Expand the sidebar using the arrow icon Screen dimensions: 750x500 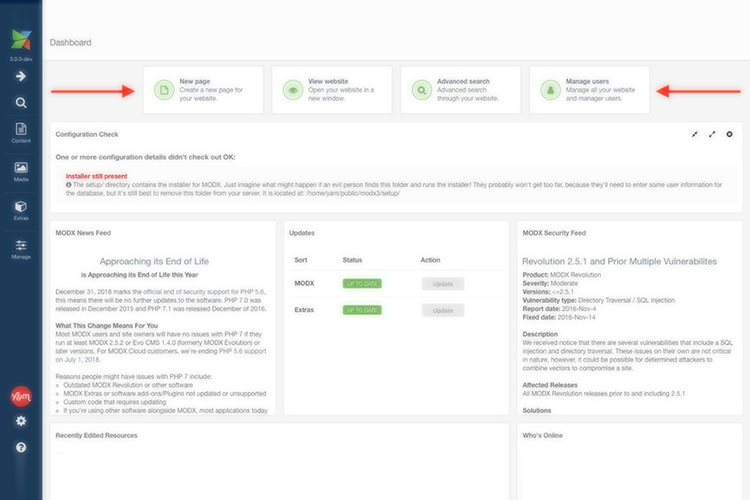pyautogui.click(x=20, y=75)
